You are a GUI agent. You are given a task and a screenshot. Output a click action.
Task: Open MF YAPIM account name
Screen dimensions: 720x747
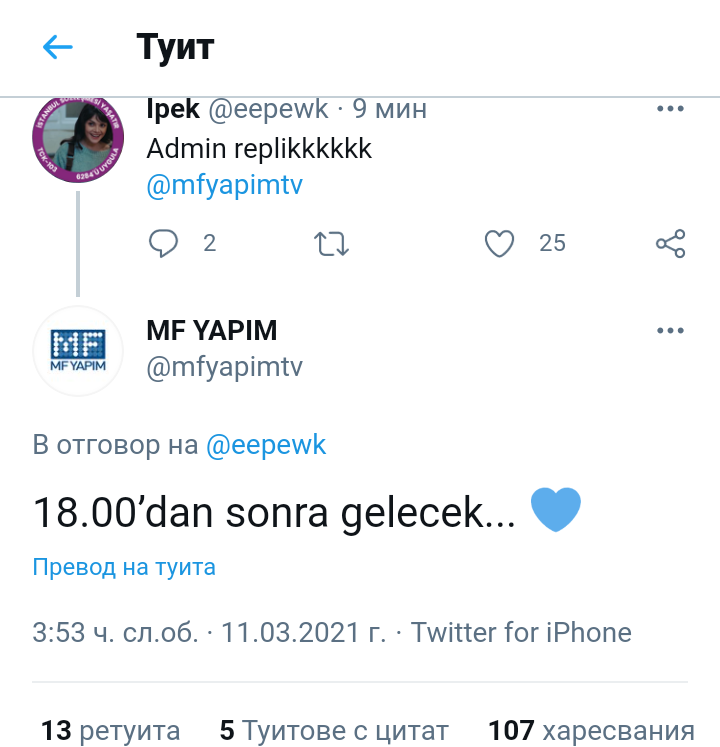(212, 330)
